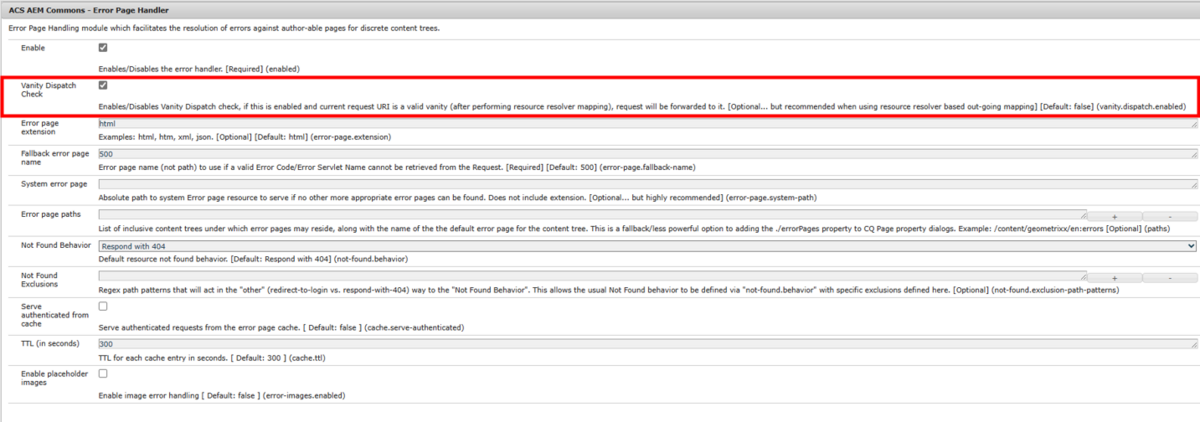The height and width of the screenshot is (422, 1200).
Task: Enable placeholder images checkbox
Action: pyautogui.click(x=103, y=374)
